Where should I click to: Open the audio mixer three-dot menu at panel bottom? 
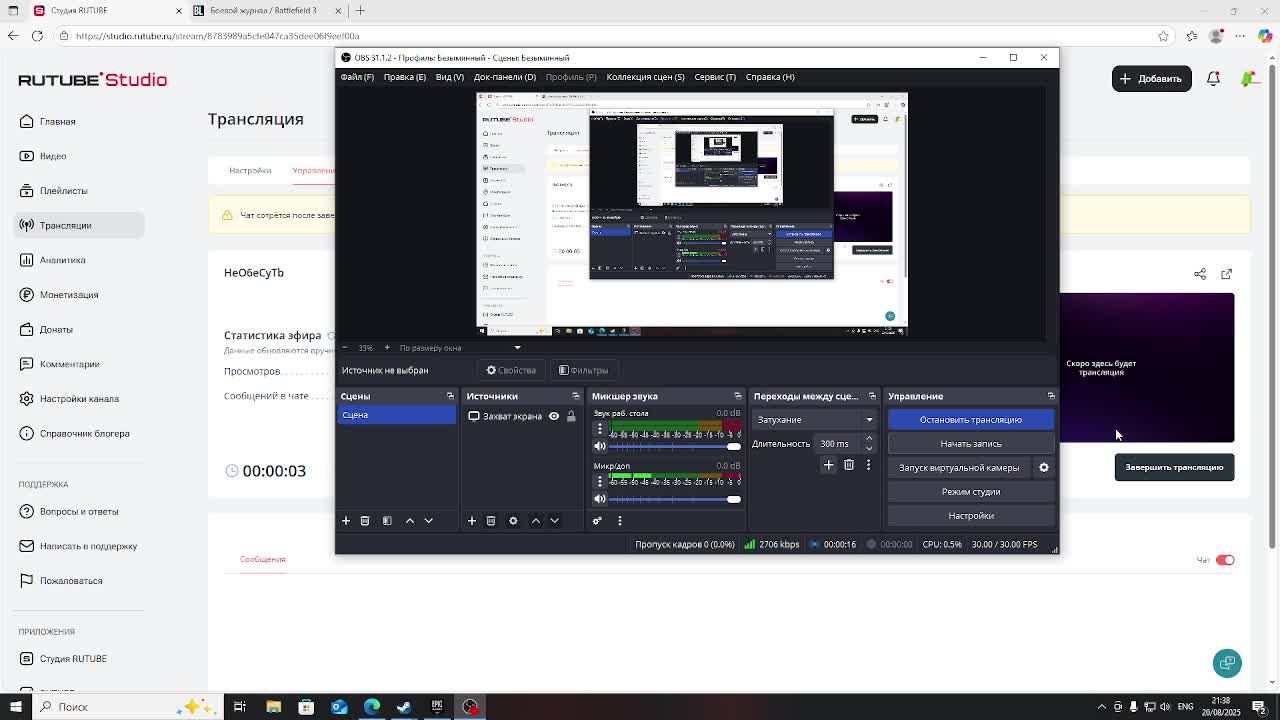pos(620,521)
